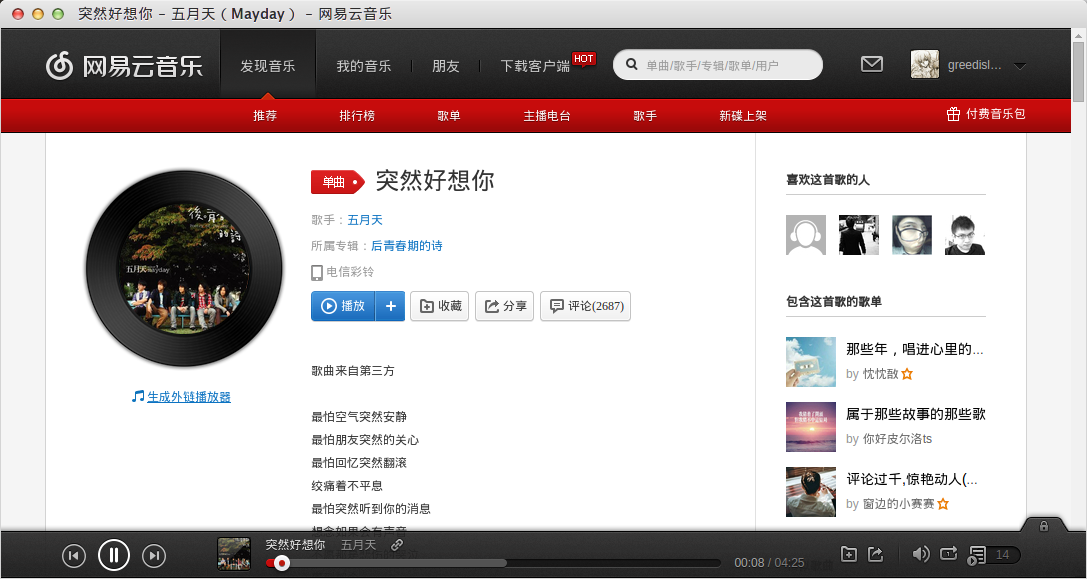This screenshot has height=579, width=1087.
Task: Click the magnifier search icon
Action: coord(632,64)
